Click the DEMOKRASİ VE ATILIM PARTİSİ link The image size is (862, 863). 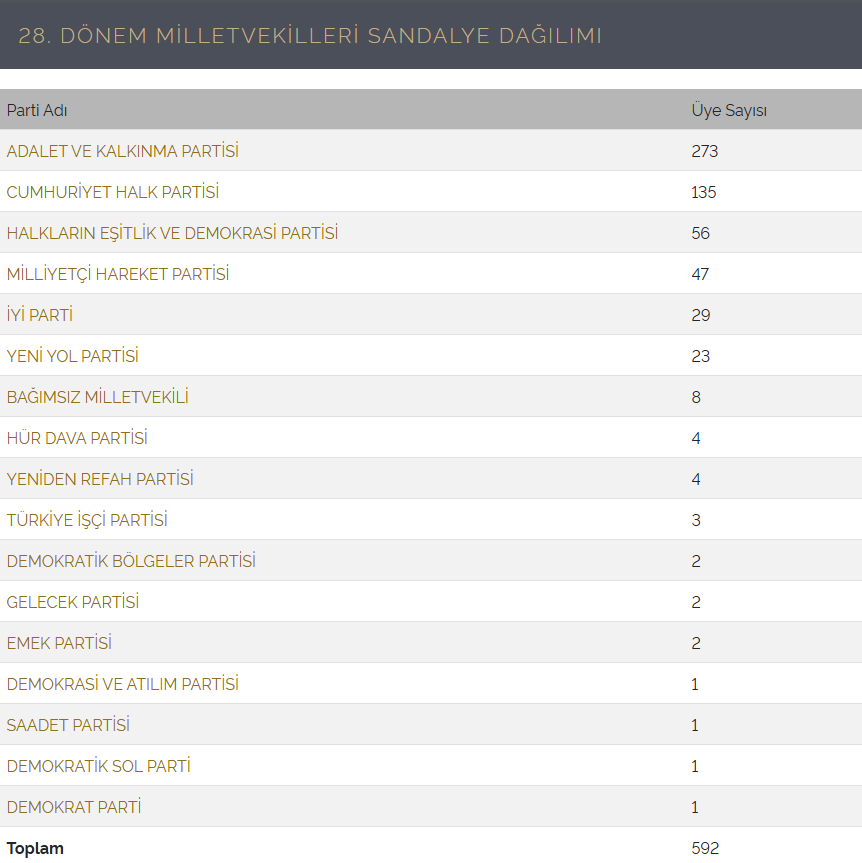coord(122,684)
